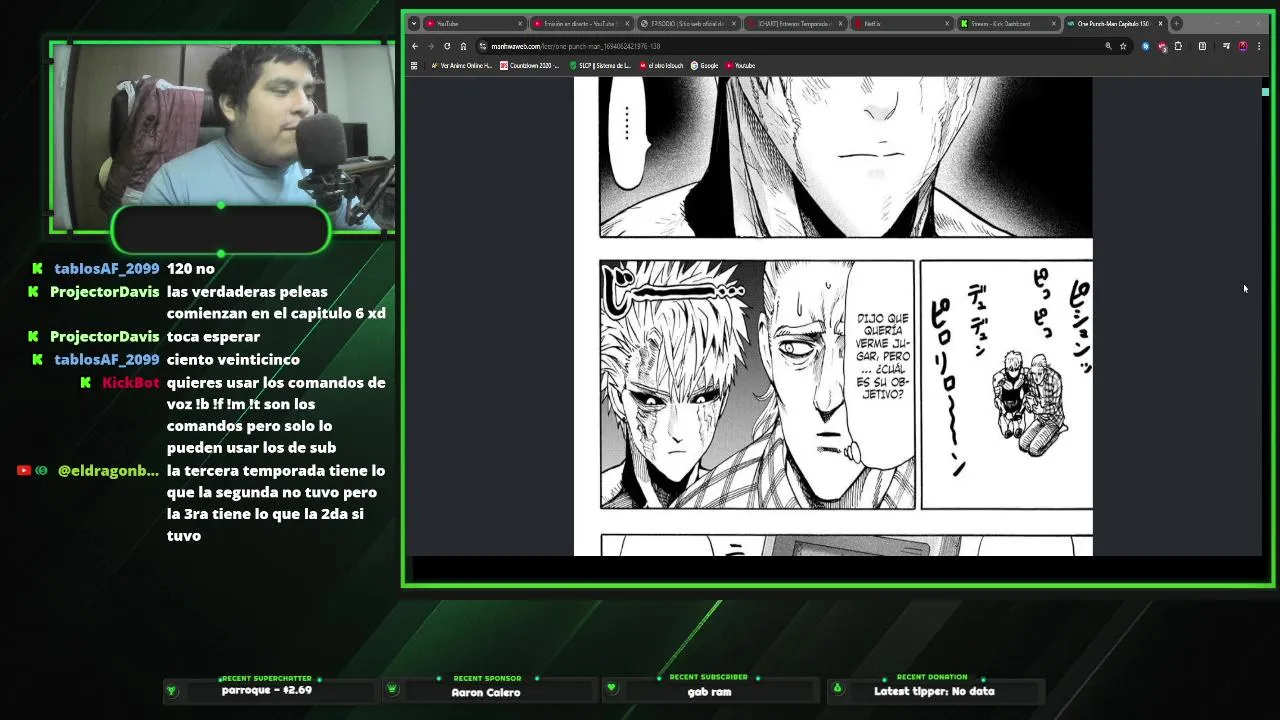Open a new tab with the plus button
The width and height of the screenshot is (1280, 720).
1177,23
